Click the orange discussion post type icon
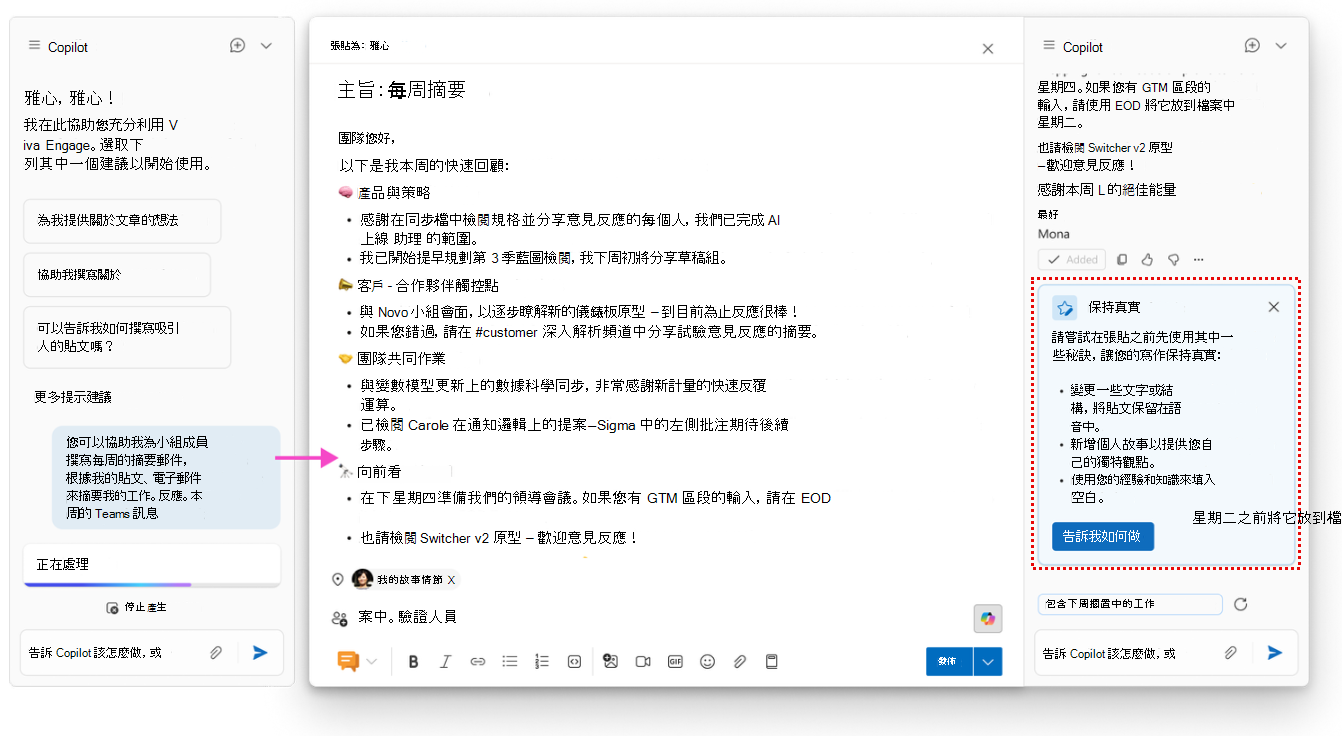The image size is (1342, 736). 348,661
